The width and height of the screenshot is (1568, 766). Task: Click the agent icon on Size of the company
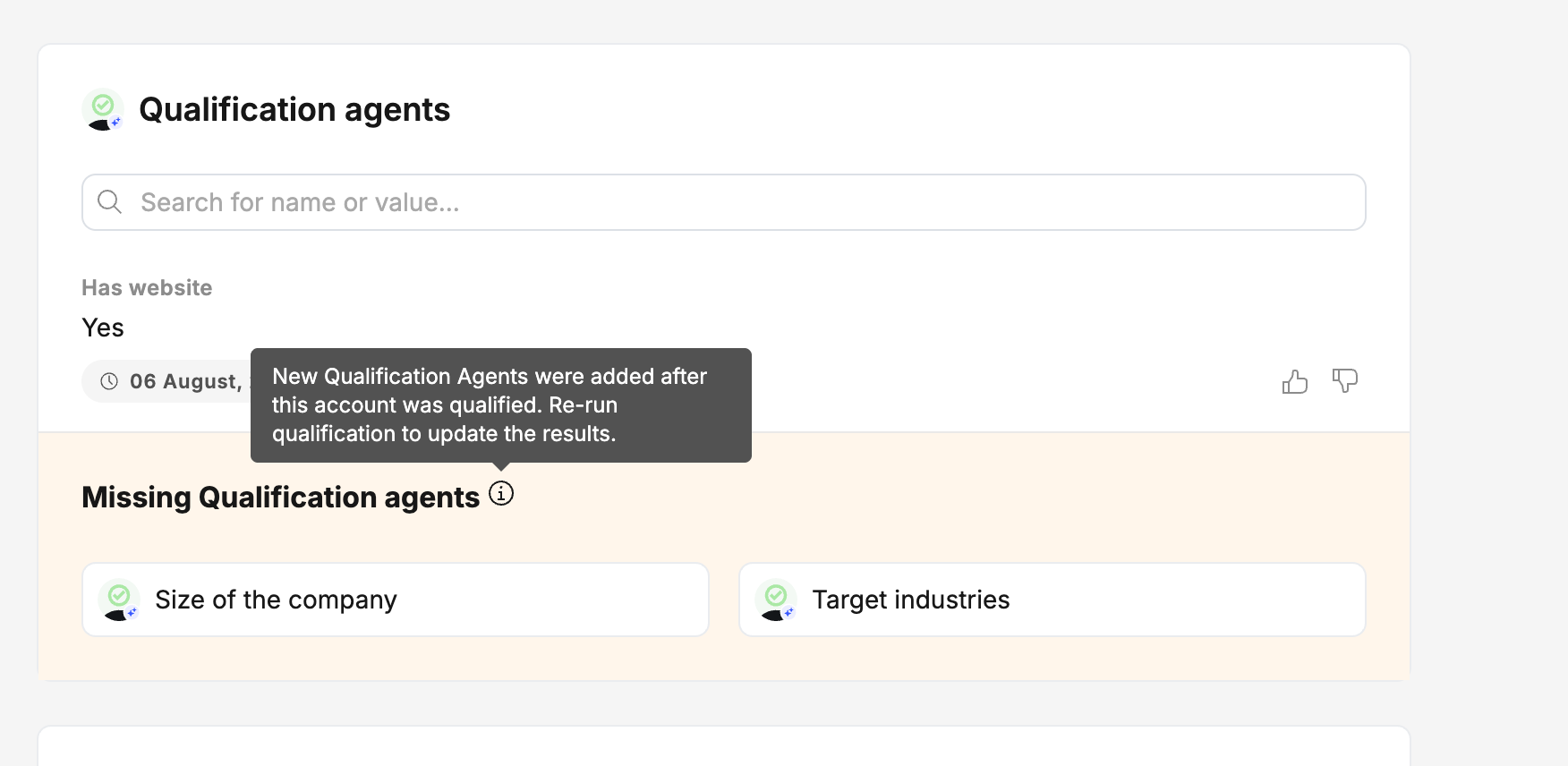click(x=119, y=600)
